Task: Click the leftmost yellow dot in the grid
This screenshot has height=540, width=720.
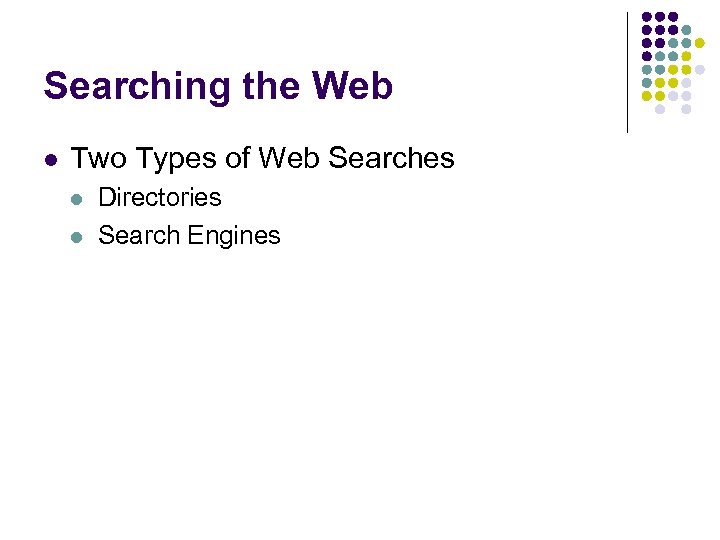Action: click(x=647, y=95)
